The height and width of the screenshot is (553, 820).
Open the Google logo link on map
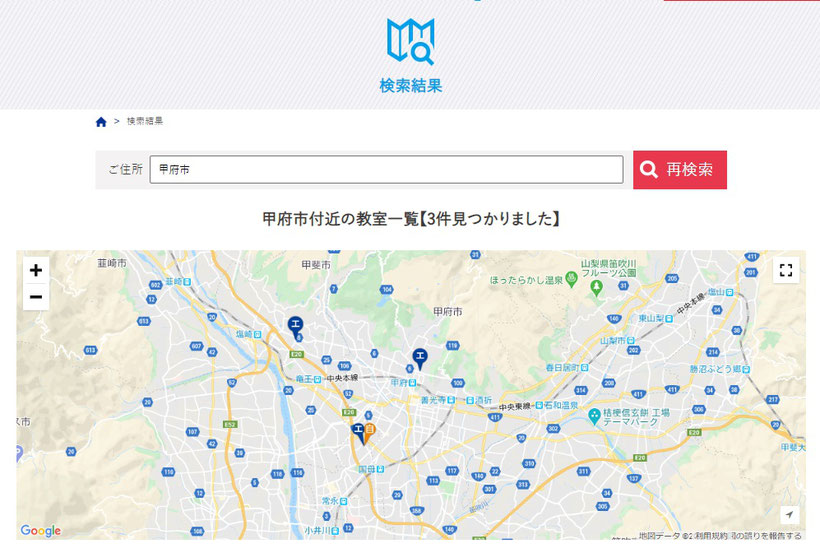41,531
